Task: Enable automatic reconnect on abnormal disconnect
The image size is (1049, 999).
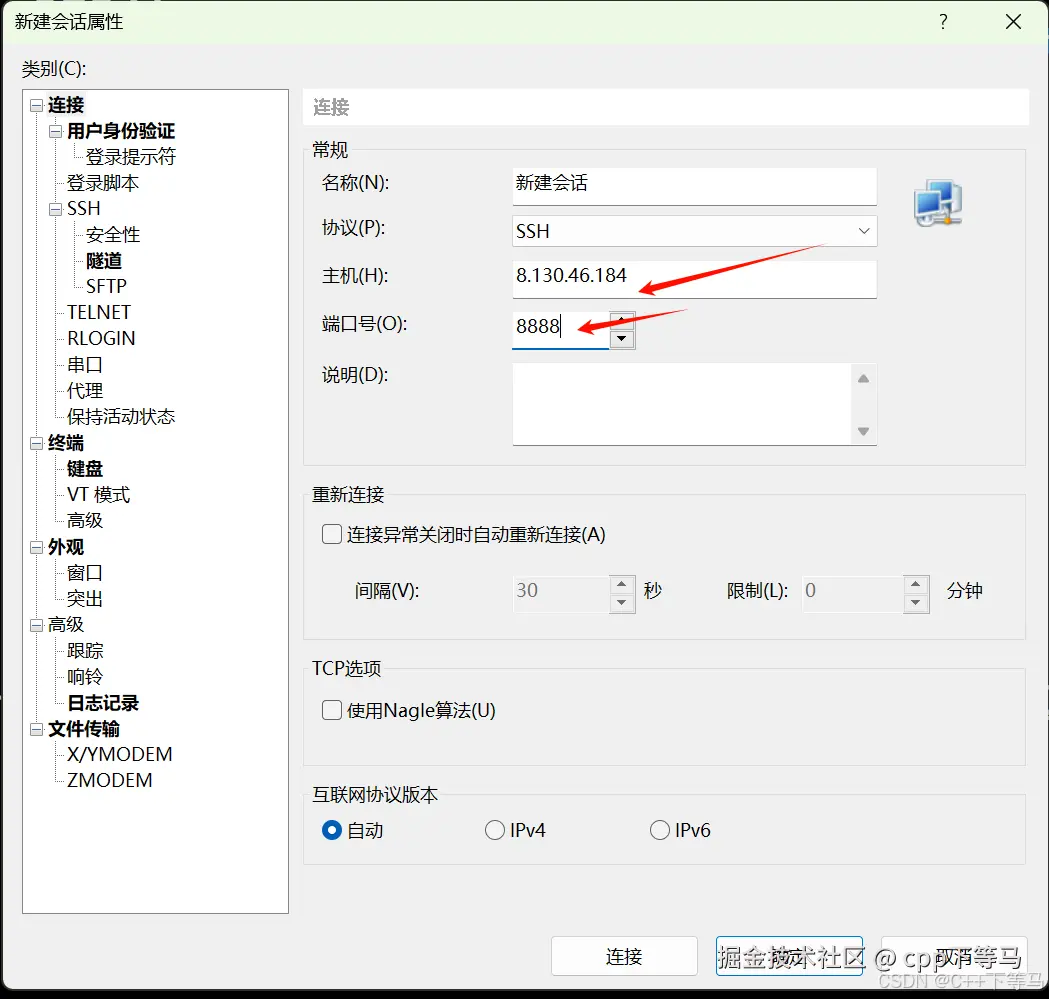Action: pyautogui.click(x=330, y=534)
